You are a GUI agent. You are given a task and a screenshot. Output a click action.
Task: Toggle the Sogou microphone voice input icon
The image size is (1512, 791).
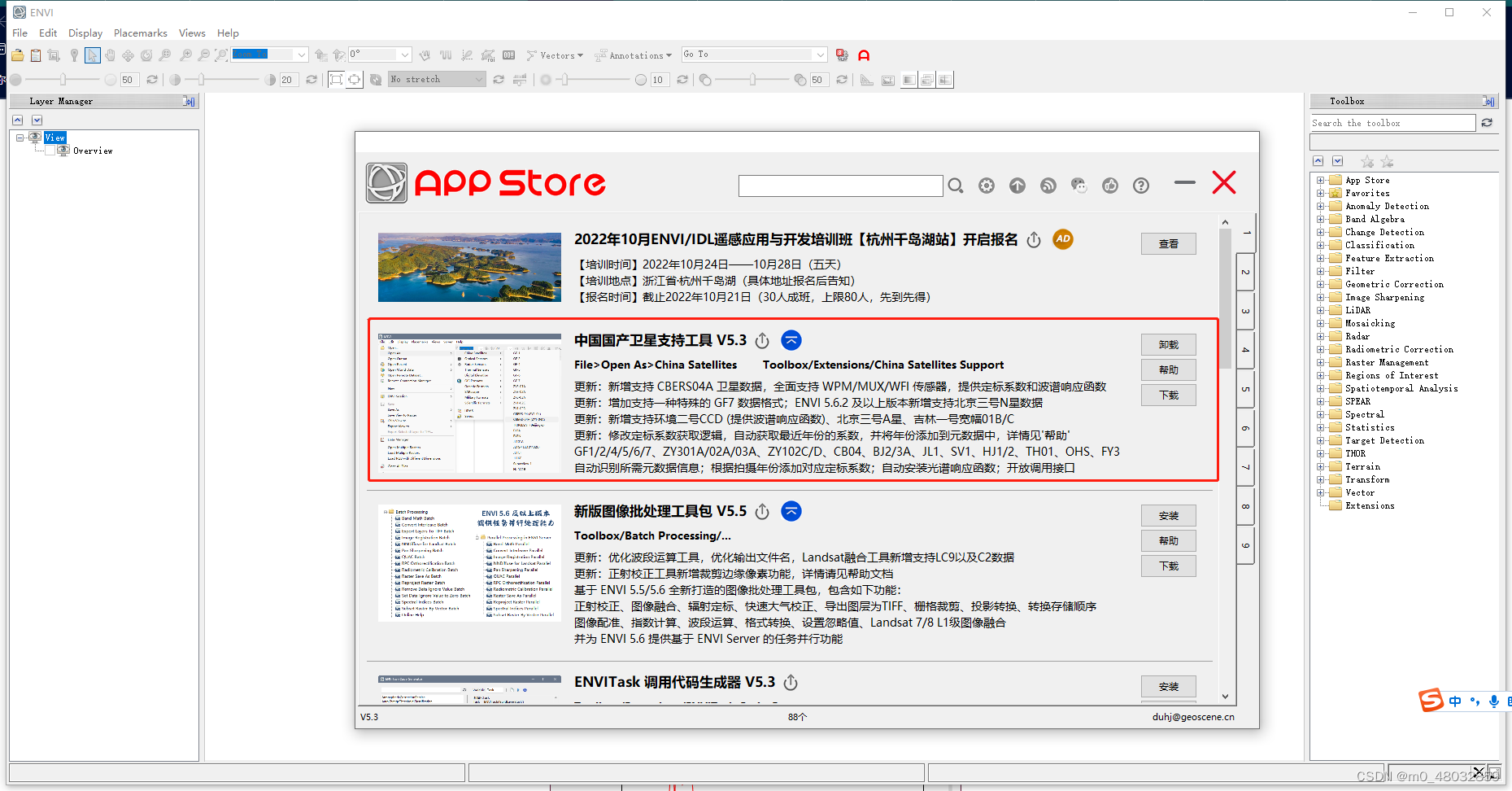click(x=1494, y=701)
